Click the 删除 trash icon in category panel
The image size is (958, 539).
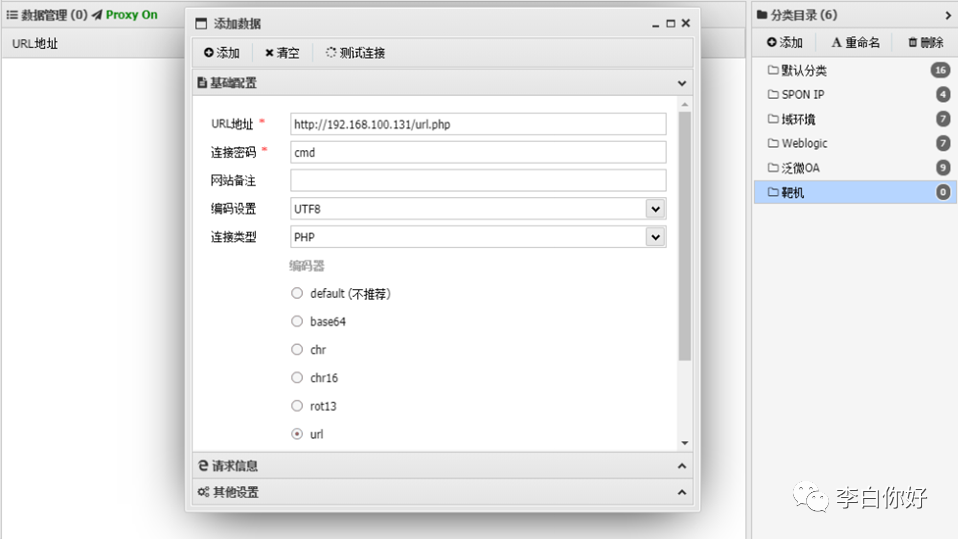912,42
